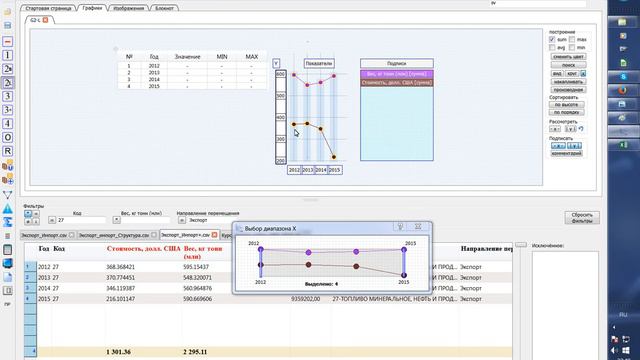This screenshot has height=360, width=640.
Task: Click the blue warning triangle icon
Action: point(7,209)
